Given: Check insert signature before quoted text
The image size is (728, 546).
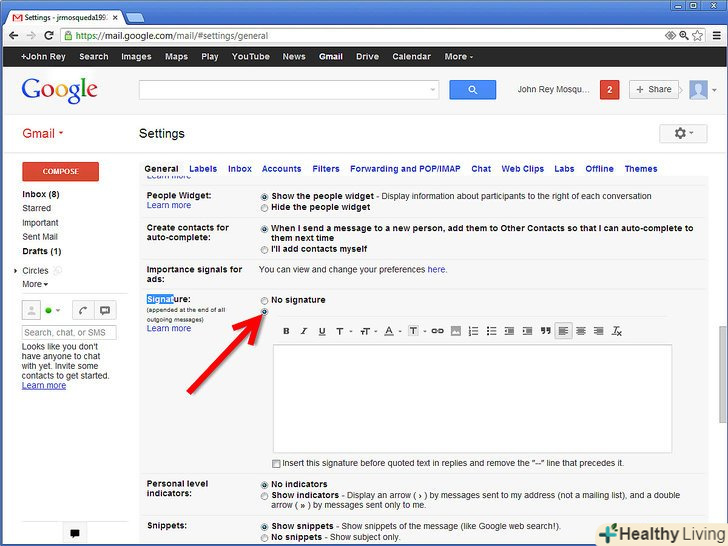Looking at the screenshot, I should (x=276, y=463).
